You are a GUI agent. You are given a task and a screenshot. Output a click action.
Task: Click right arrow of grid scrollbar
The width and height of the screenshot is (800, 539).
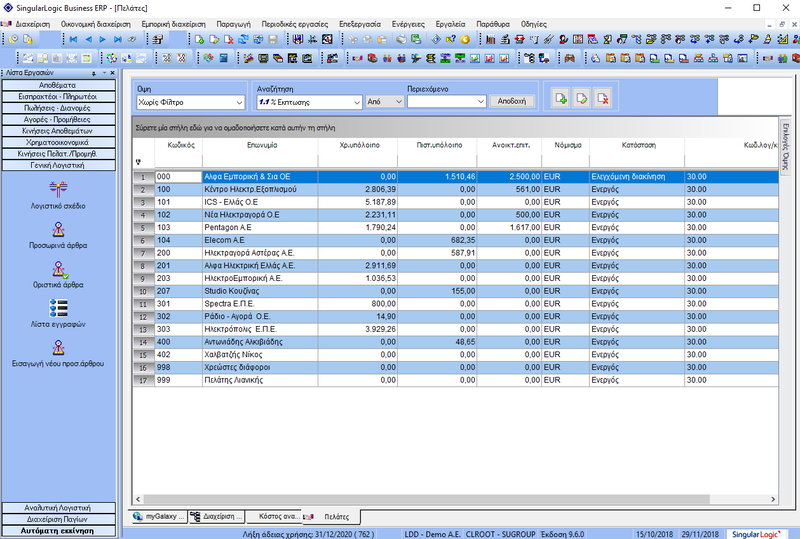(x=772, y=499)
